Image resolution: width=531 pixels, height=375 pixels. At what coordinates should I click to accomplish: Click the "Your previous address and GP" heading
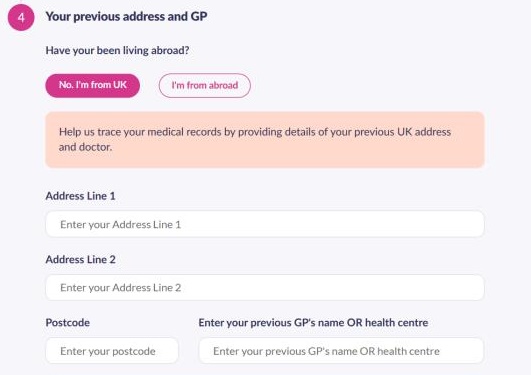pos(126,17)
